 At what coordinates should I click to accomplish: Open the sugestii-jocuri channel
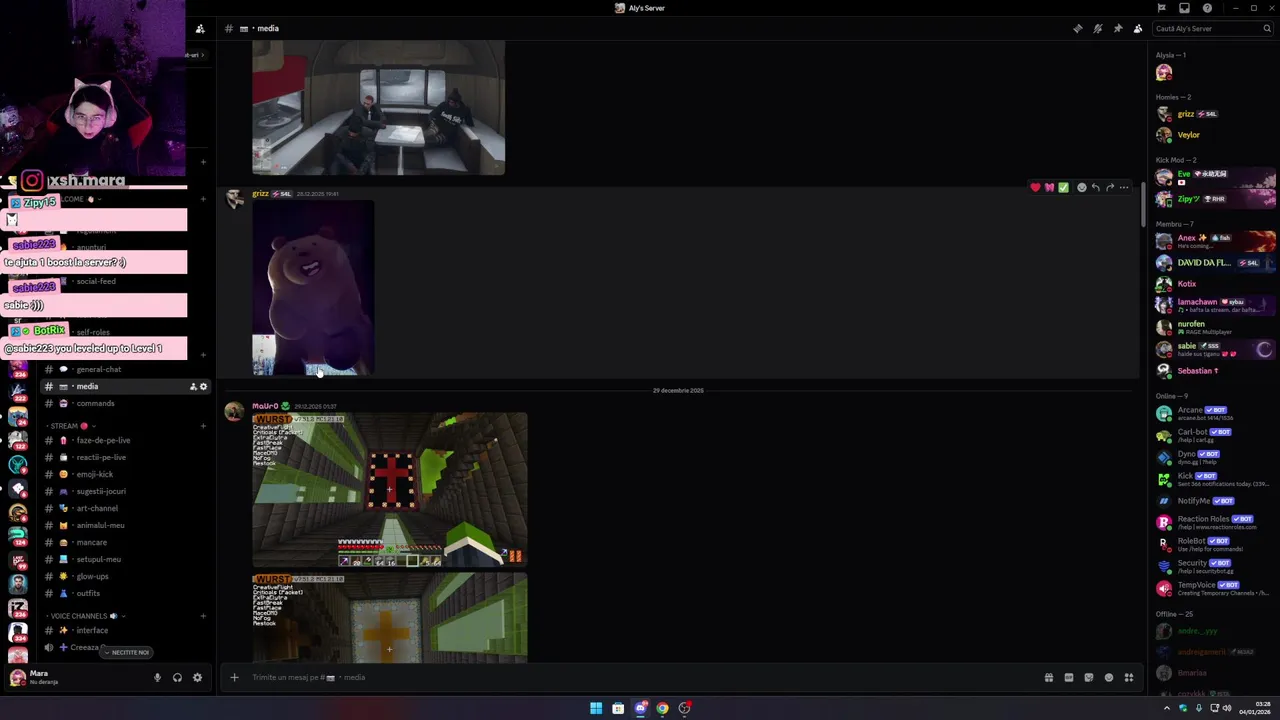click(x=125, y=491)
